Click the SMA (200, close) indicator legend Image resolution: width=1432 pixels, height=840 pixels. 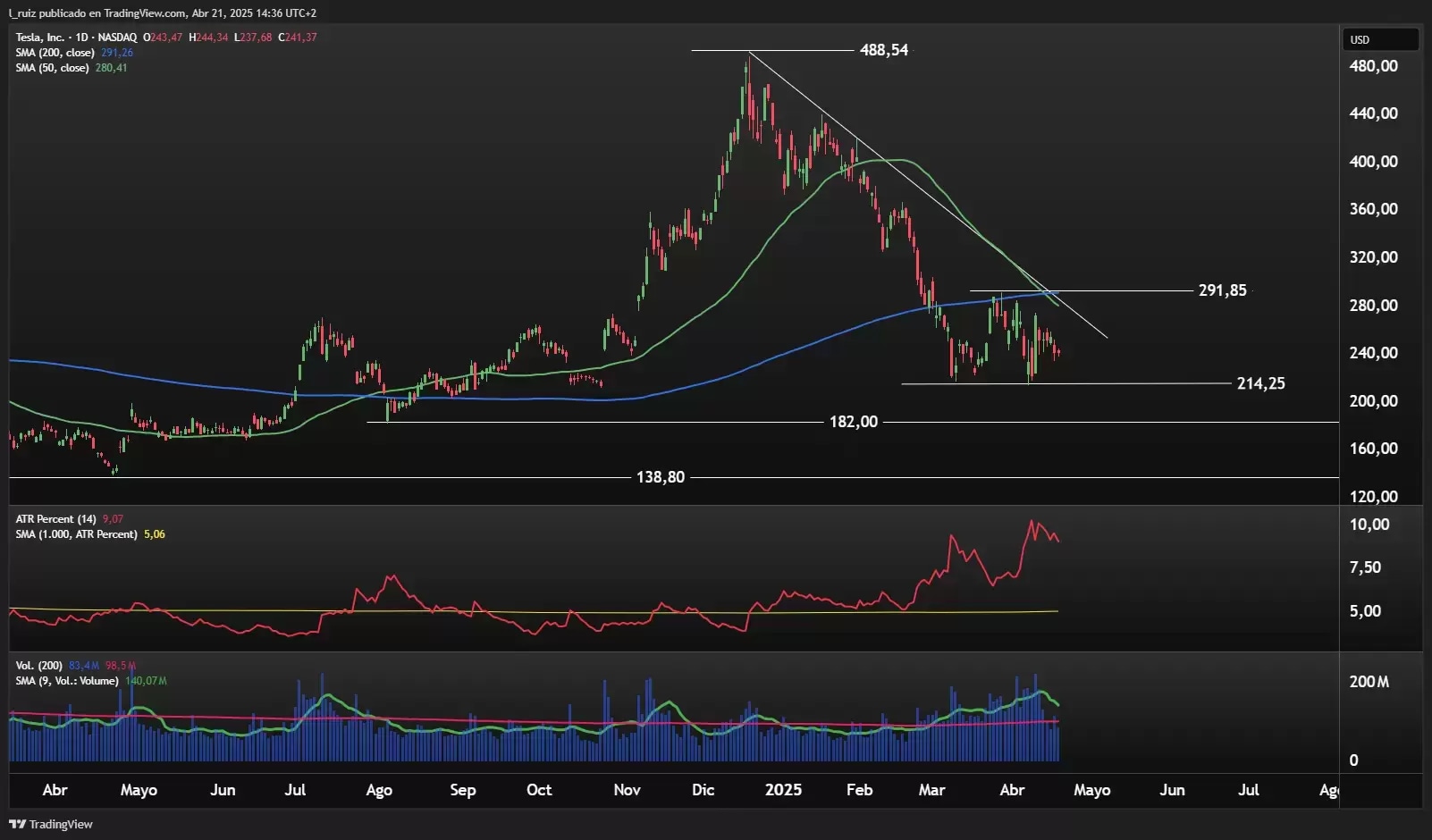click(x=55, y=53)
